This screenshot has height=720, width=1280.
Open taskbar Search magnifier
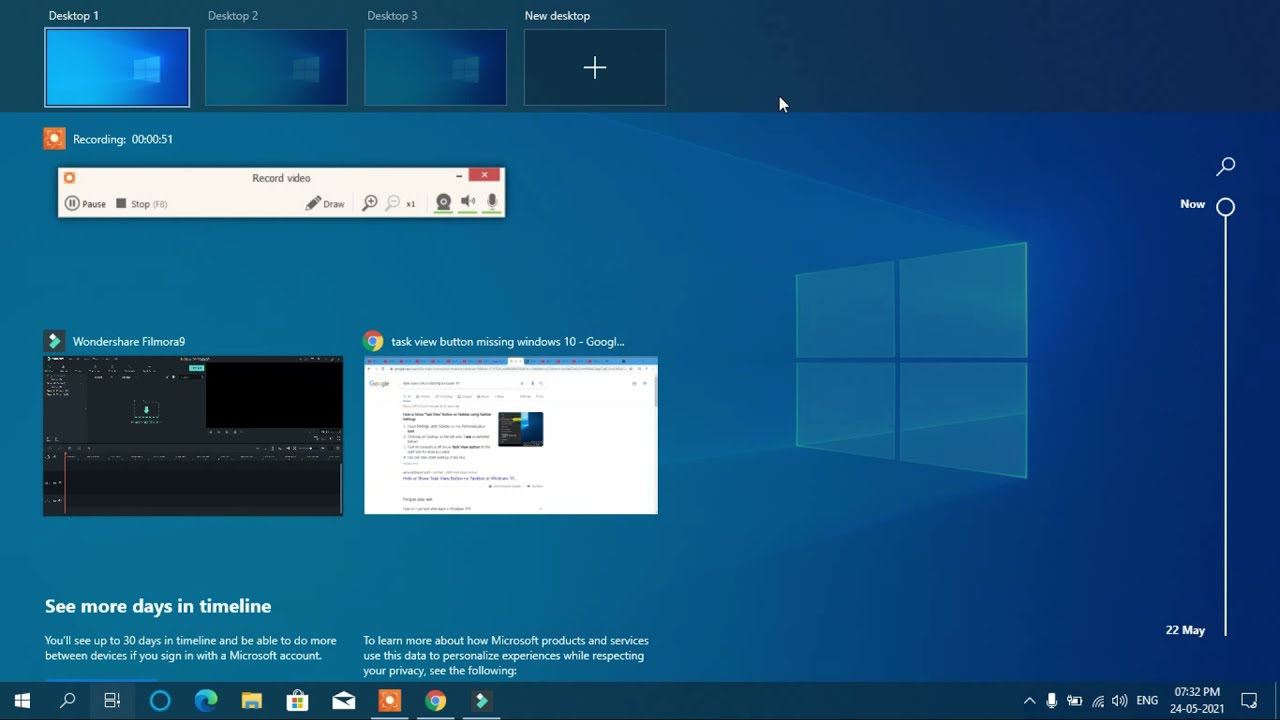point(67,701)
